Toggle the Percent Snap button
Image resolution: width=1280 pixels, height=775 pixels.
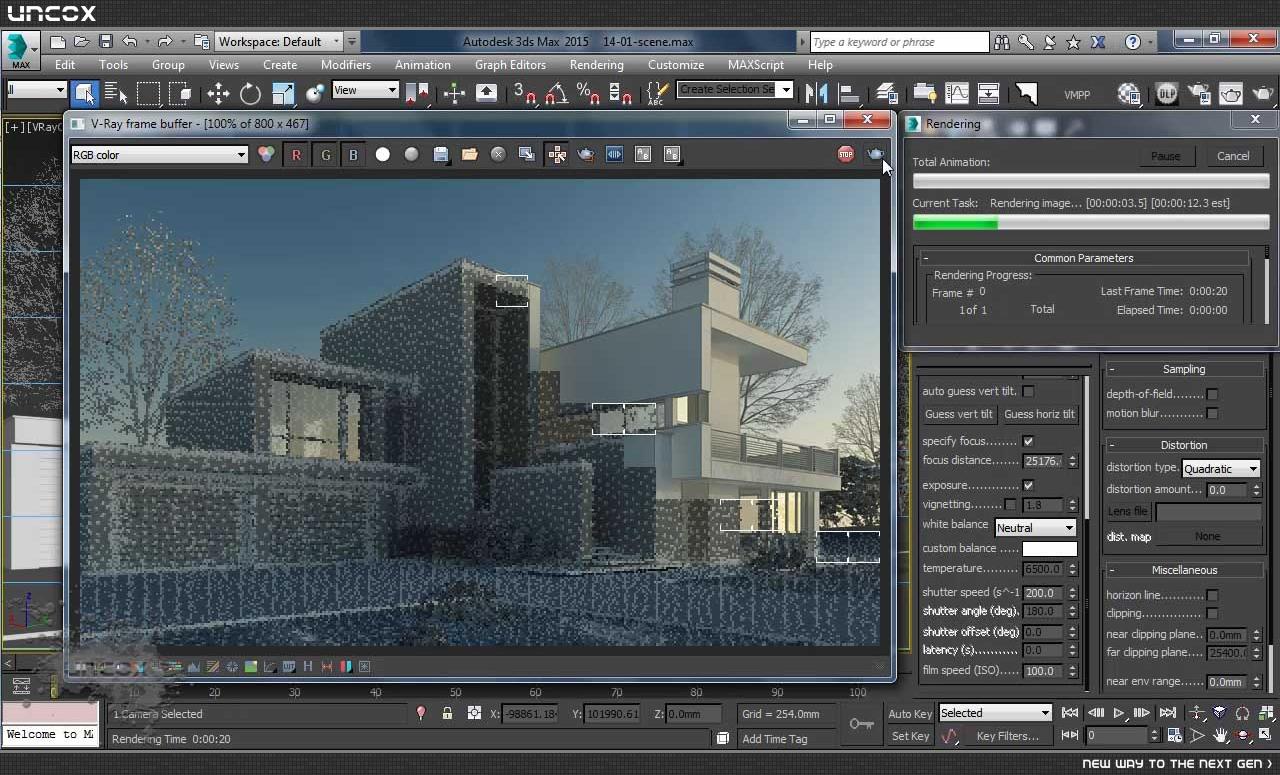coord(589,93)
